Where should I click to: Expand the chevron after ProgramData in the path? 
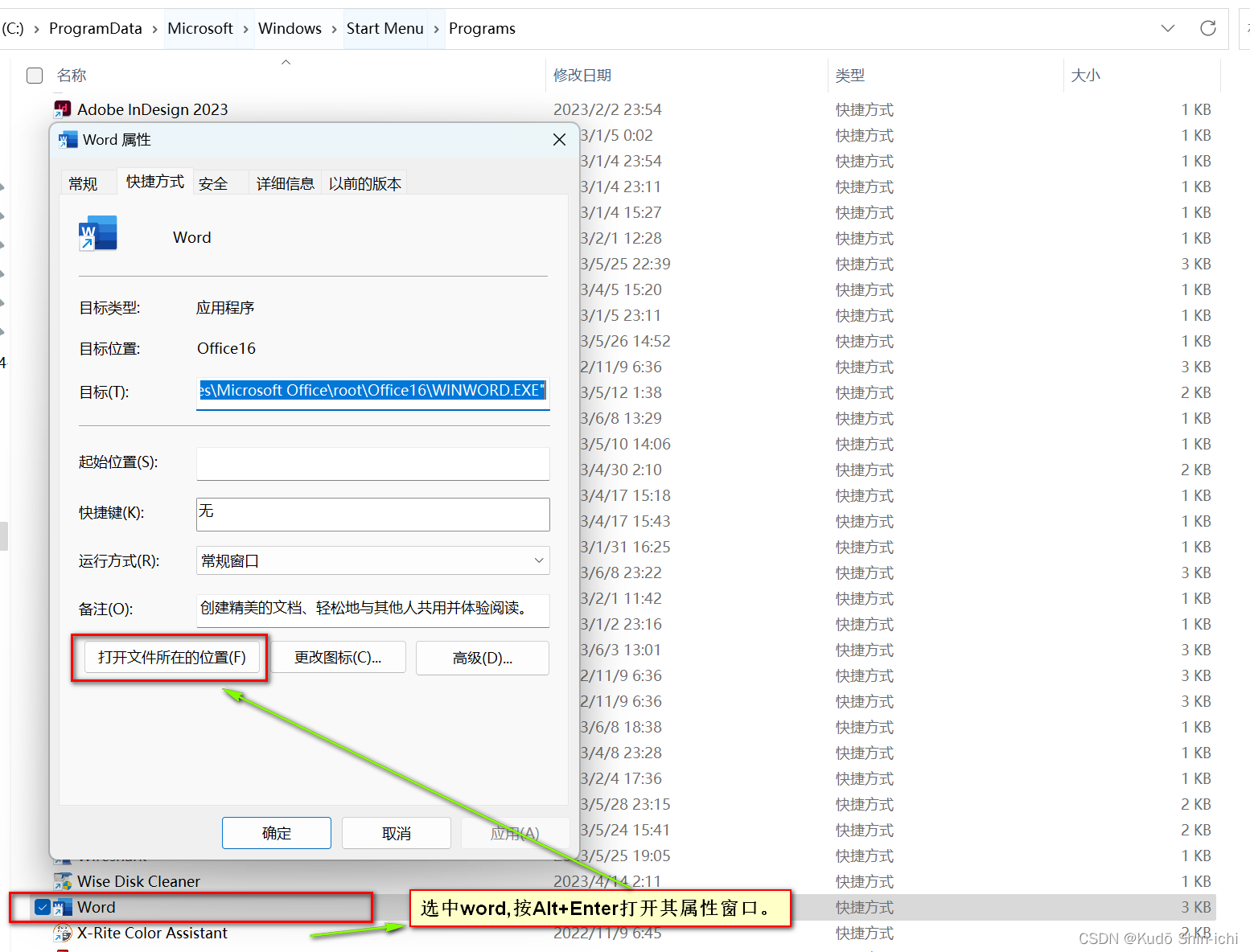155,29
